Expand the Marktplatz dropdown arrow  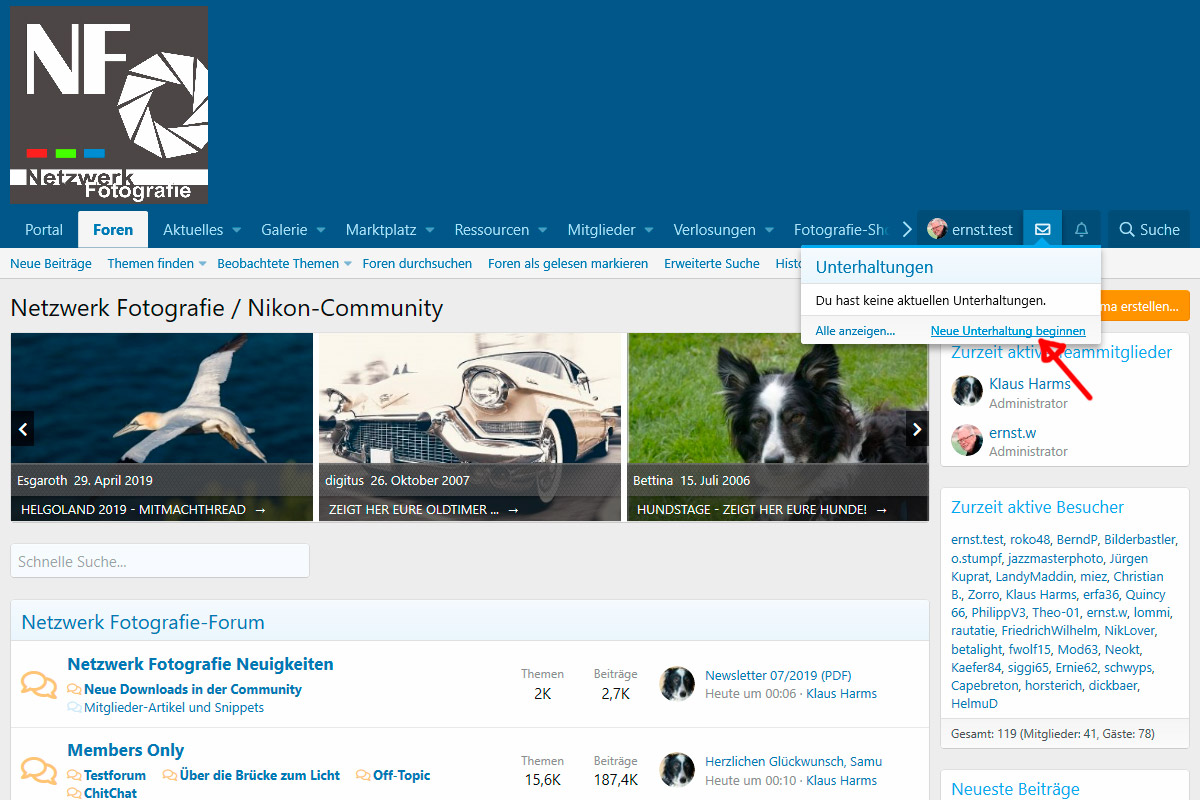point(430,230)
